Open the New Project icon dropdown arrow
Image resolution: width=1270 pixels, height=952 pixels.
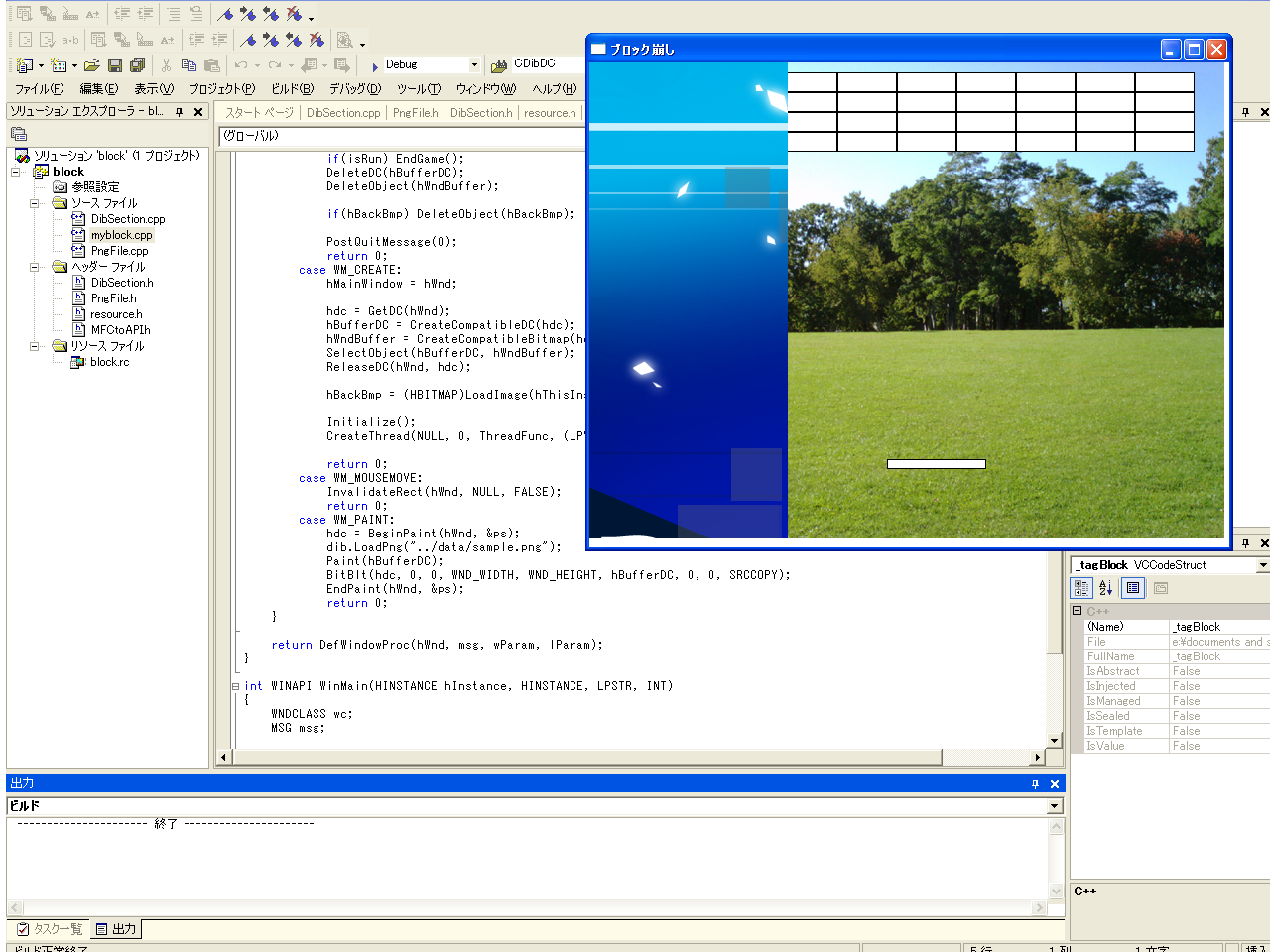pos(41,66)
